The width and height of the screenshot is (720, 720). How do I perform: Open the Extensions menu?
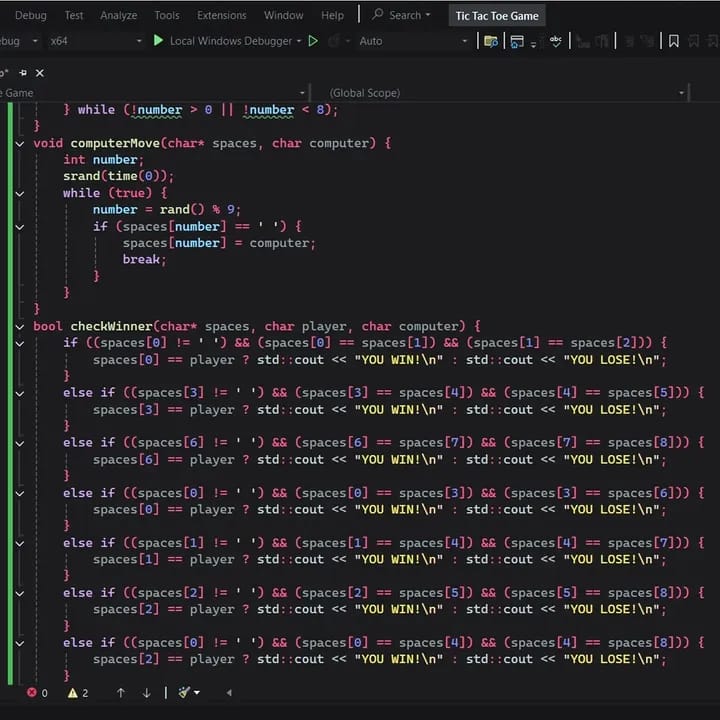[222, 15]
